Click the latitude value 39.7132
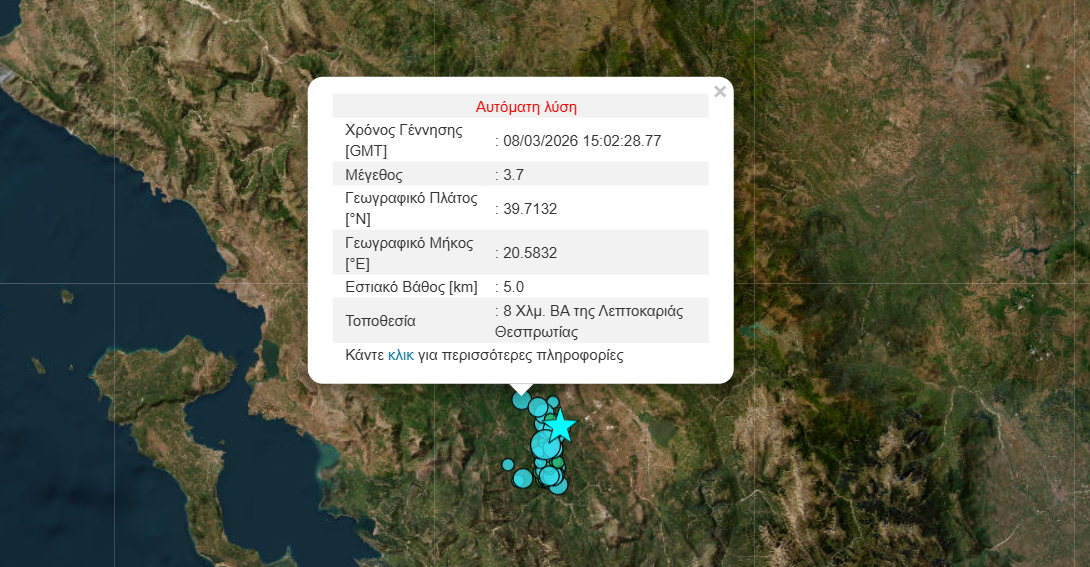The width and height of the screenshot is (1090, 567). (530, 209)
